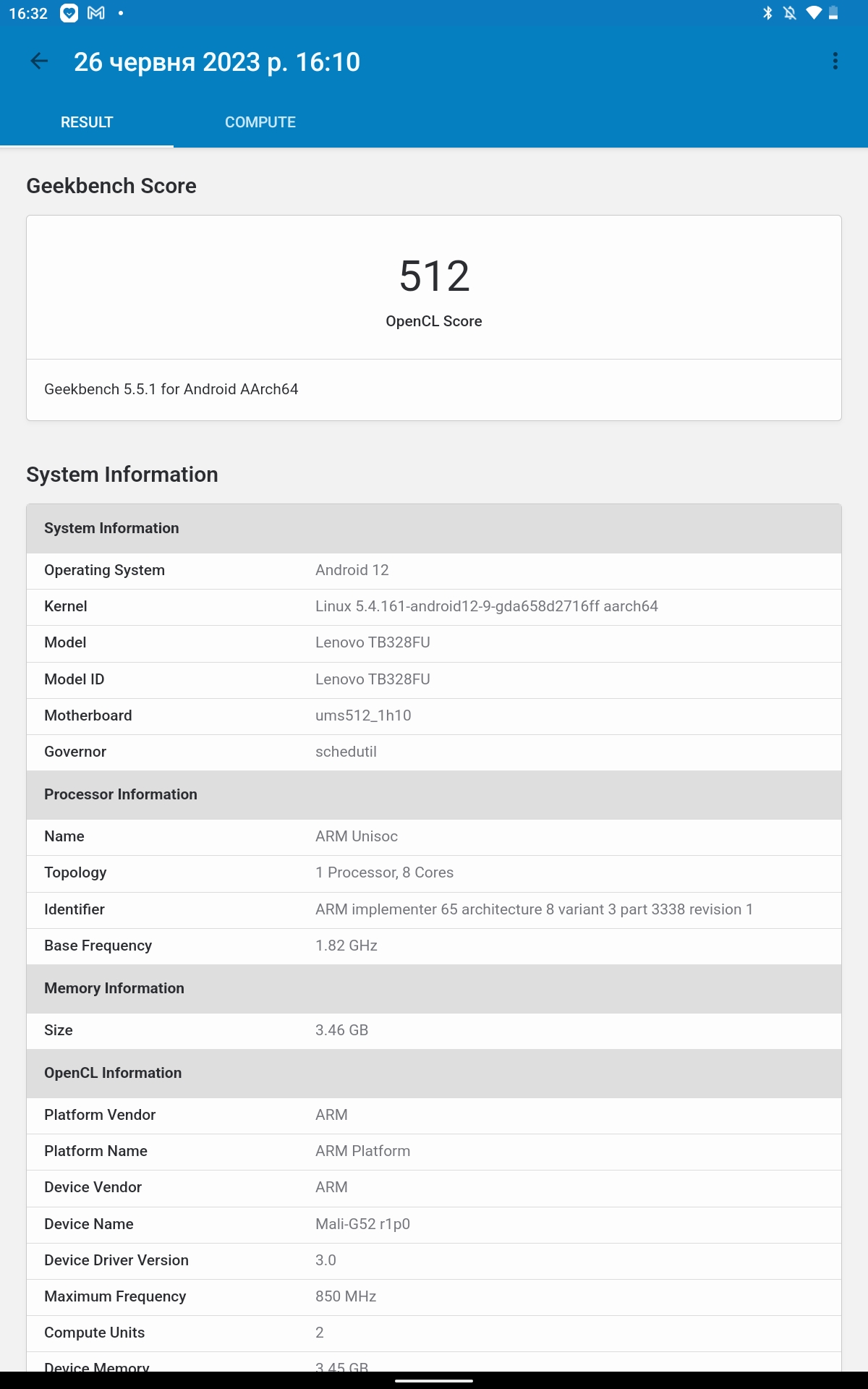Viewport: 868px width, 1389px height.
Task: Open the three-dot overflow menu
Action: tap(835, 61)
